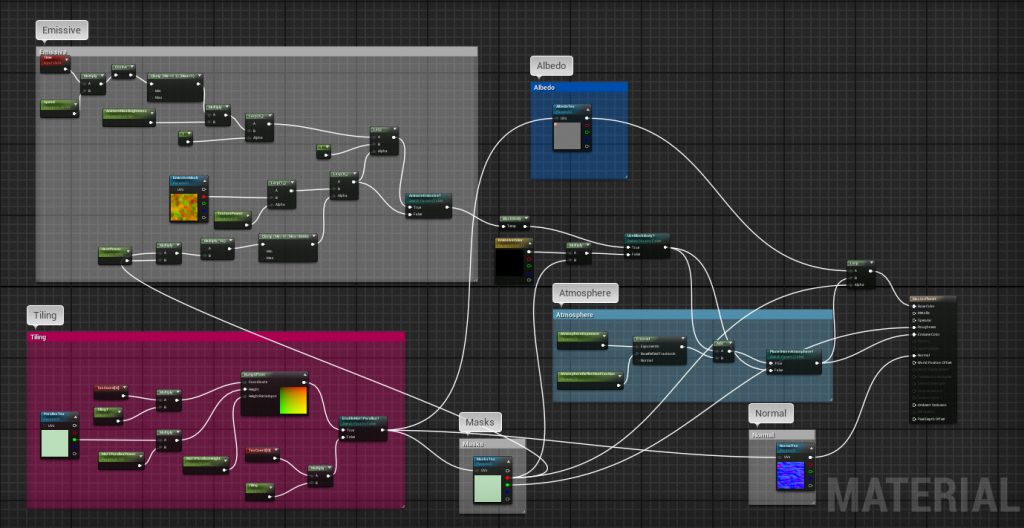Click the static switch node in Tiling
This screenshot has width=1024, height=528.
point(362,420)
